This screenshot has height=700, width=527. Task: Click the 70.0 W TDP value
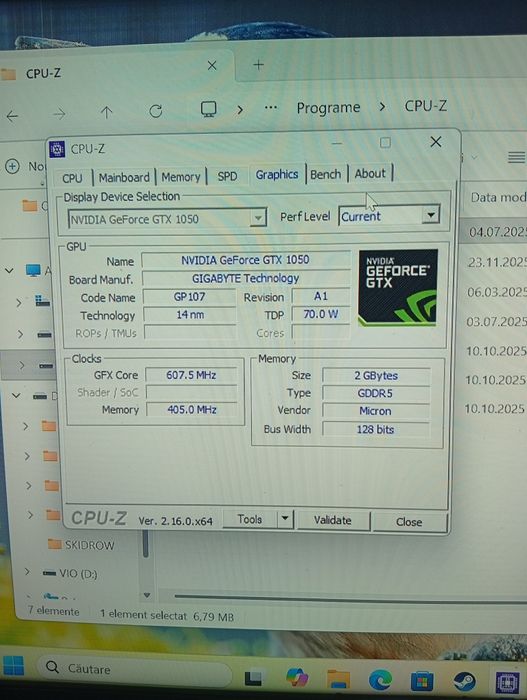pos(321,314)
